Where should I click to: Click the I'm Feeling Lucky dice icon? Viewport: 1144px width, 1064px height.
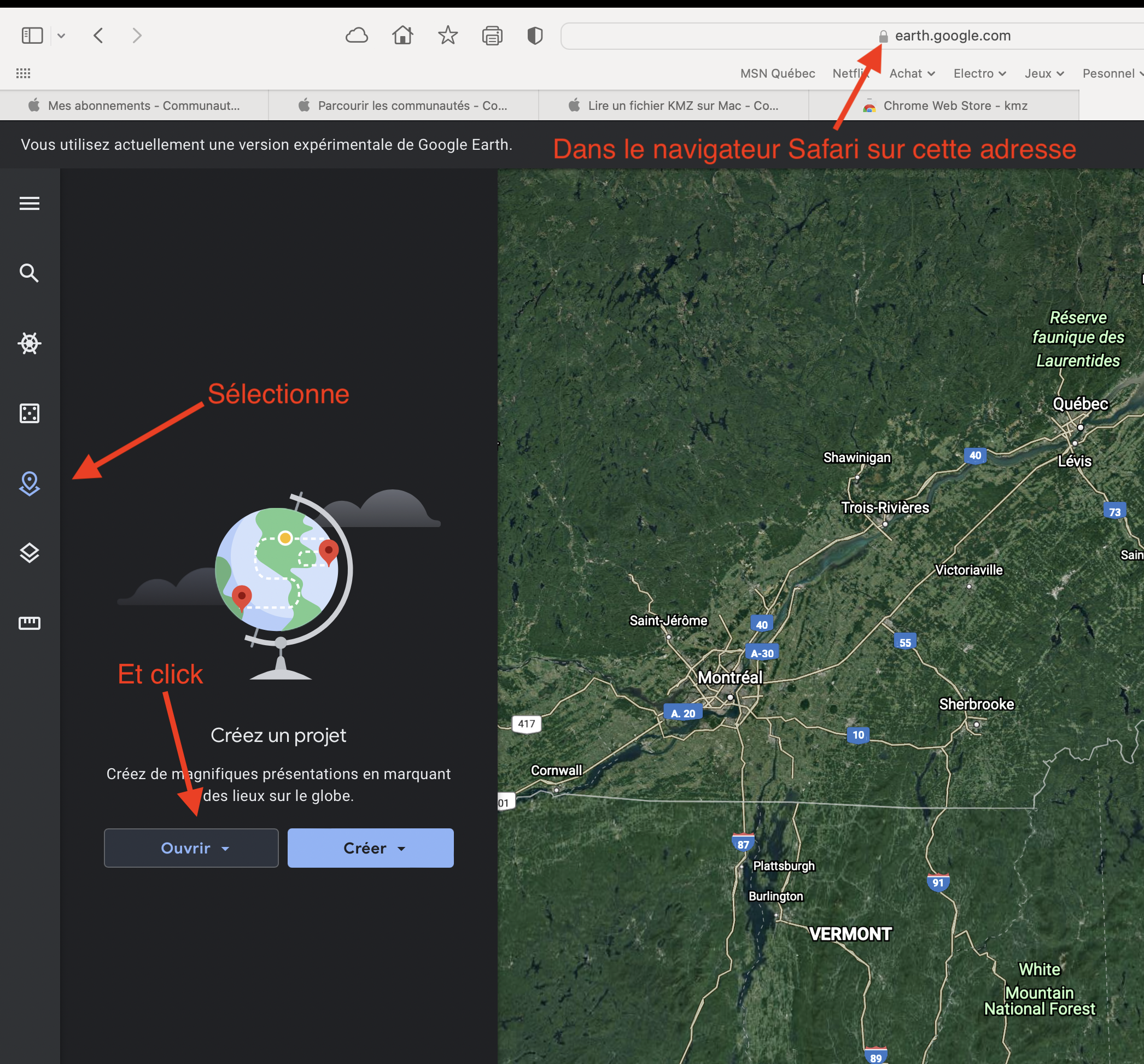point(30,413)
